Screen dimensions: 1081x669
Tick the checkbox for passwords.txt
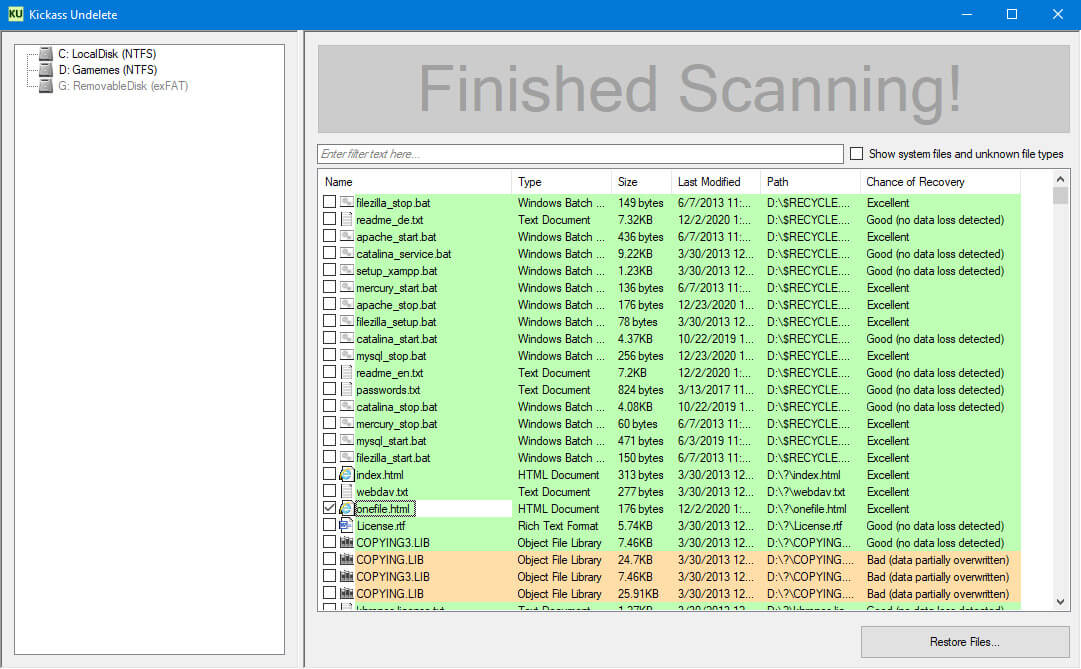pyautogui.click(x=330, y=390)
